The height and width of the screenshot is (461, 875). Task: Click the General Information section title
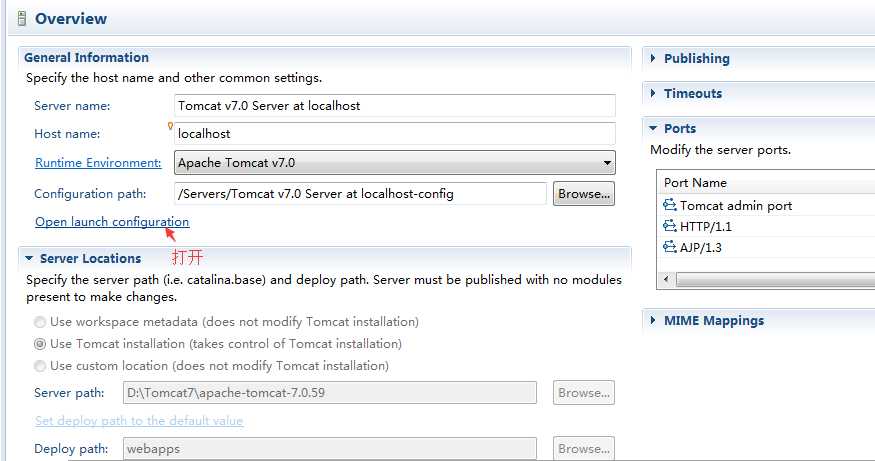[86, 57]
